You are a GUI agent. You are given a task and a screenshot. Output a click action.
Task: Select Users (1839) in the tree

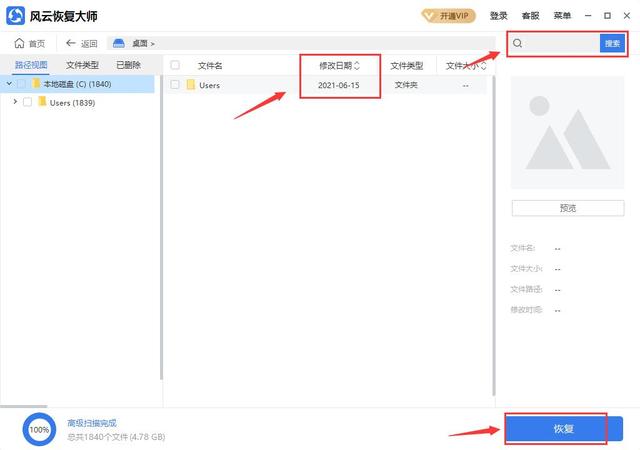72,102
